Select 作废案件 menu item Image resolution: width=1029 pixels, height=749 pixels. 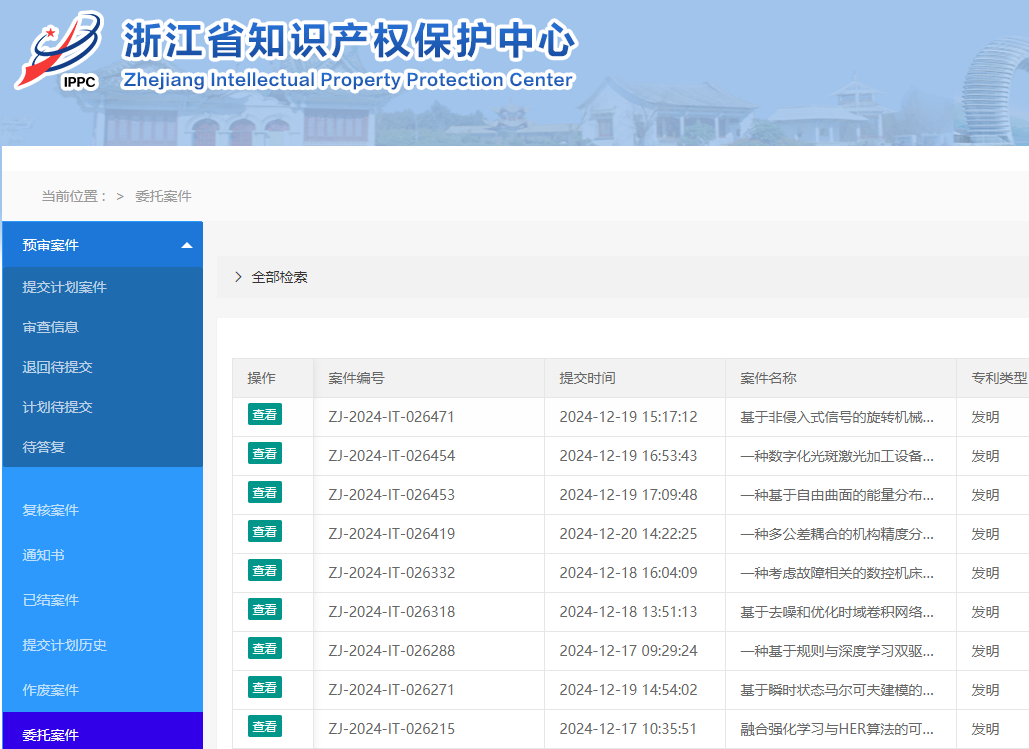(x=51, y=690)
